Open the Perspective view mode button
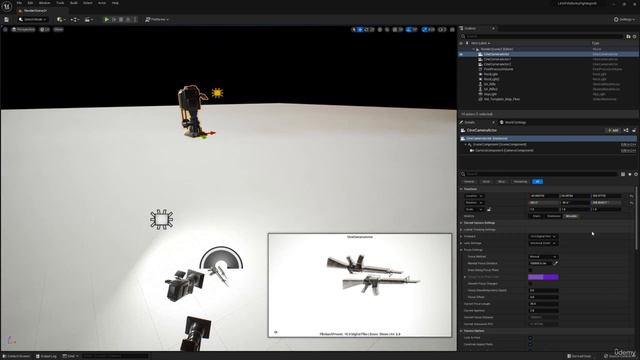This screenshot has height=360, width=640. [x=24, y=29]
